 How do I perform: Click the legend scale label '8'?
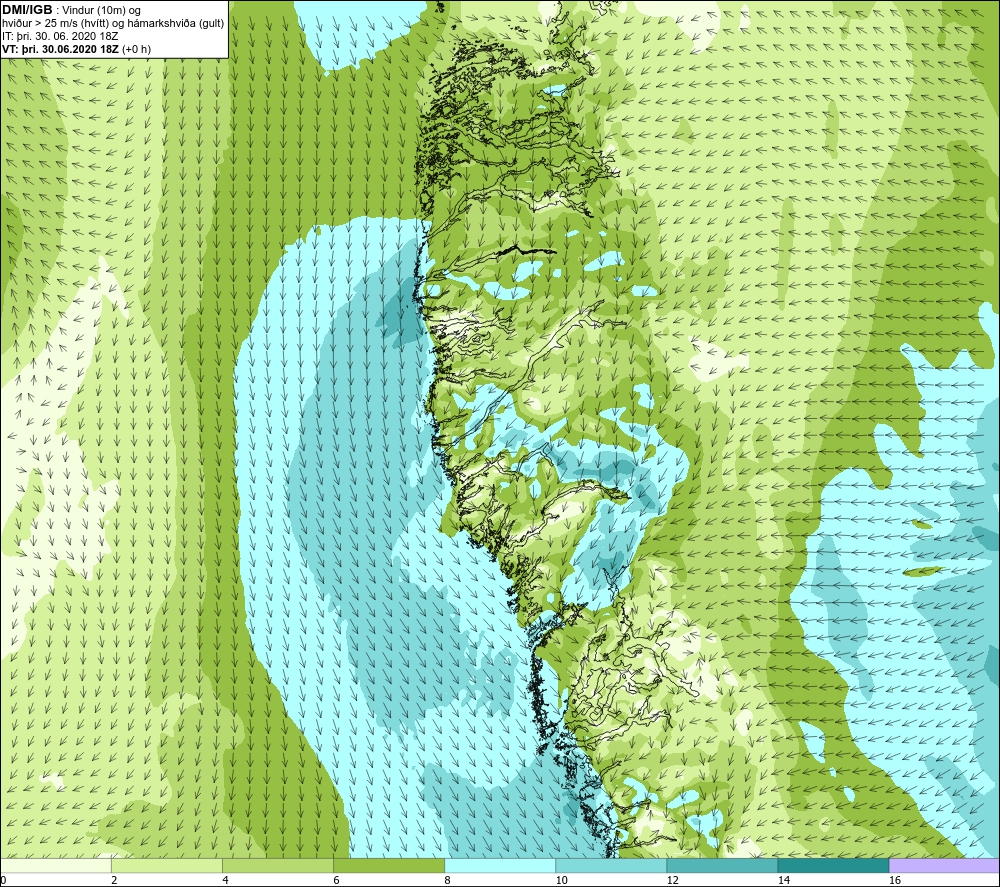tap(447, 881)
